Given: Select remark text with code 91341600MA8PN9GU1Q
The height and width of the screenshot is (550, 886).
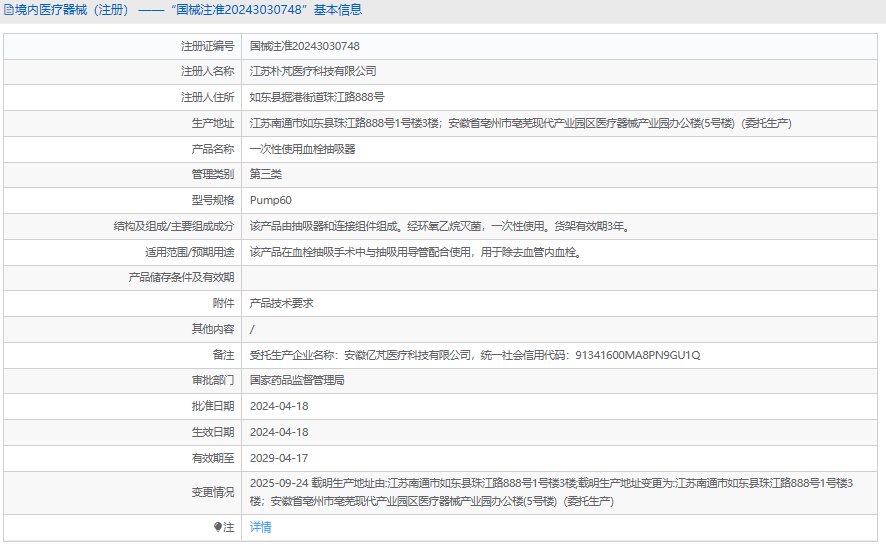Looking at the screenshot, I should (475, 355).
